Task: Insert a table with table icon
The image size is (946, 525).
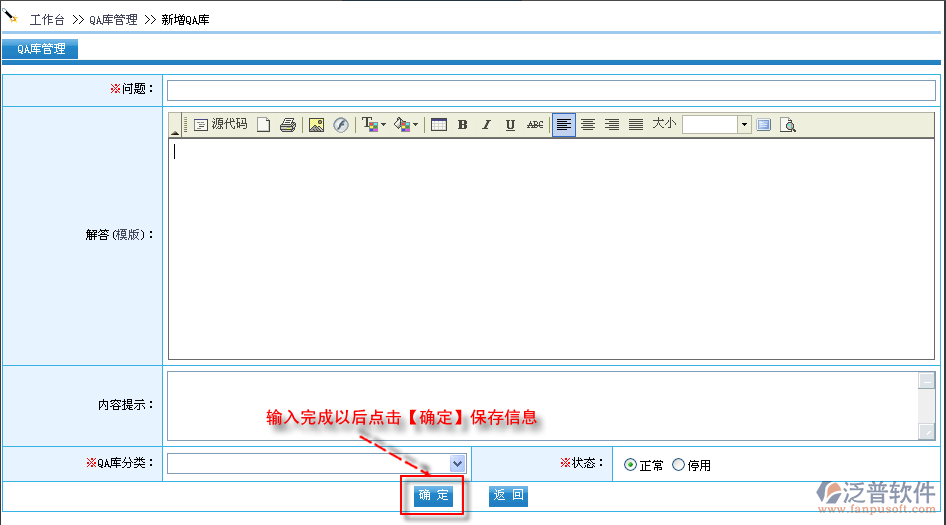Action: (439, 125)
